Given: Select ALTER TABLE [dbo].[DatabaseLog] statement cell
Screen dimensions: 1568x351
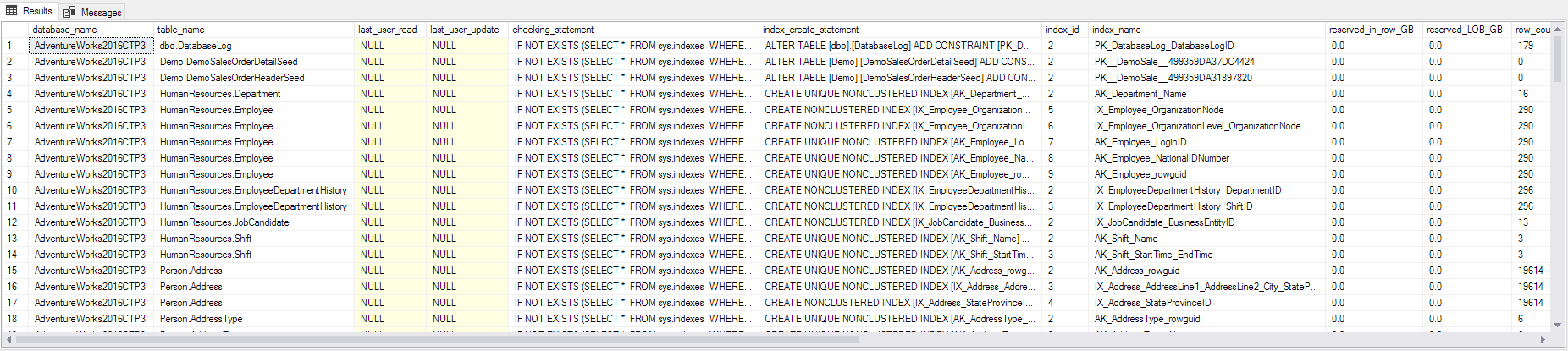Looking at the screenshot, I should 901,46.
